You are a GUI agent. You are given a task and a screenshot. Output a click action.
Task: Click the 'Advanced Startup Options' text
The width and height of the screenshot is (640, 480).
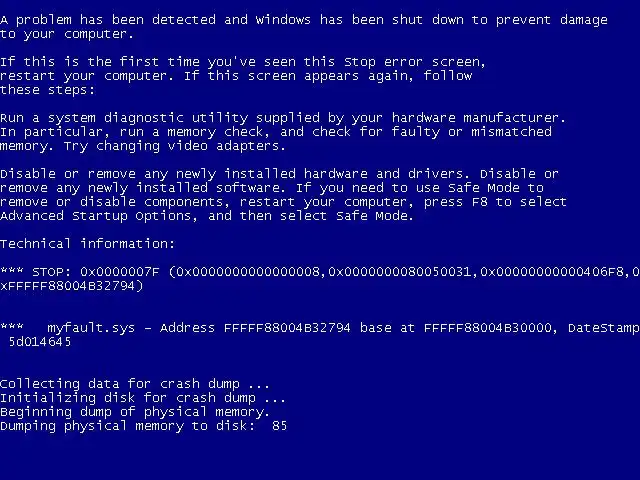pyautogui.click(x=96, y=216)
